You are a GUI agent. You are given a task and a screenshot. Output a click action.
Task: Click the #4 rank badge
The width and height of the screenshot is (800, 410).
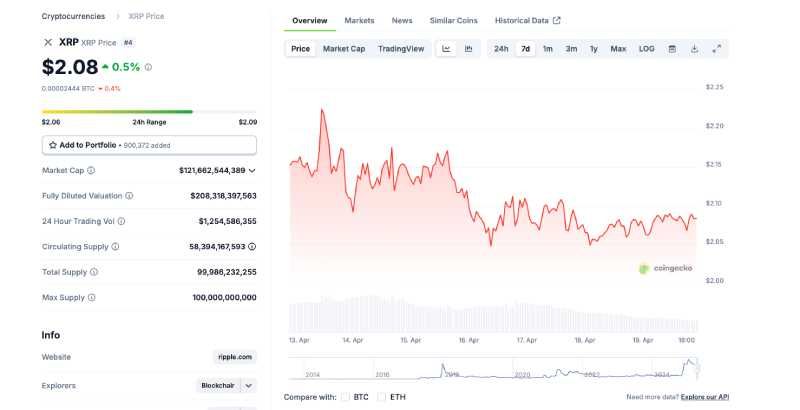(x=128, y=43)
